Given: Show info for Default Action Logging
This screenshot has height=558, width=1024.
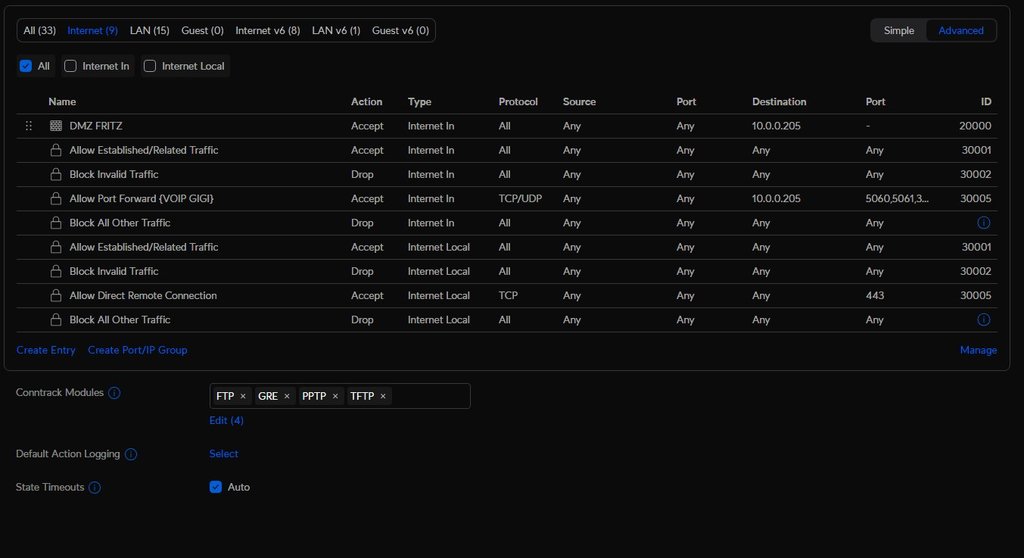Looking at the screenshot, I should 131,454.
